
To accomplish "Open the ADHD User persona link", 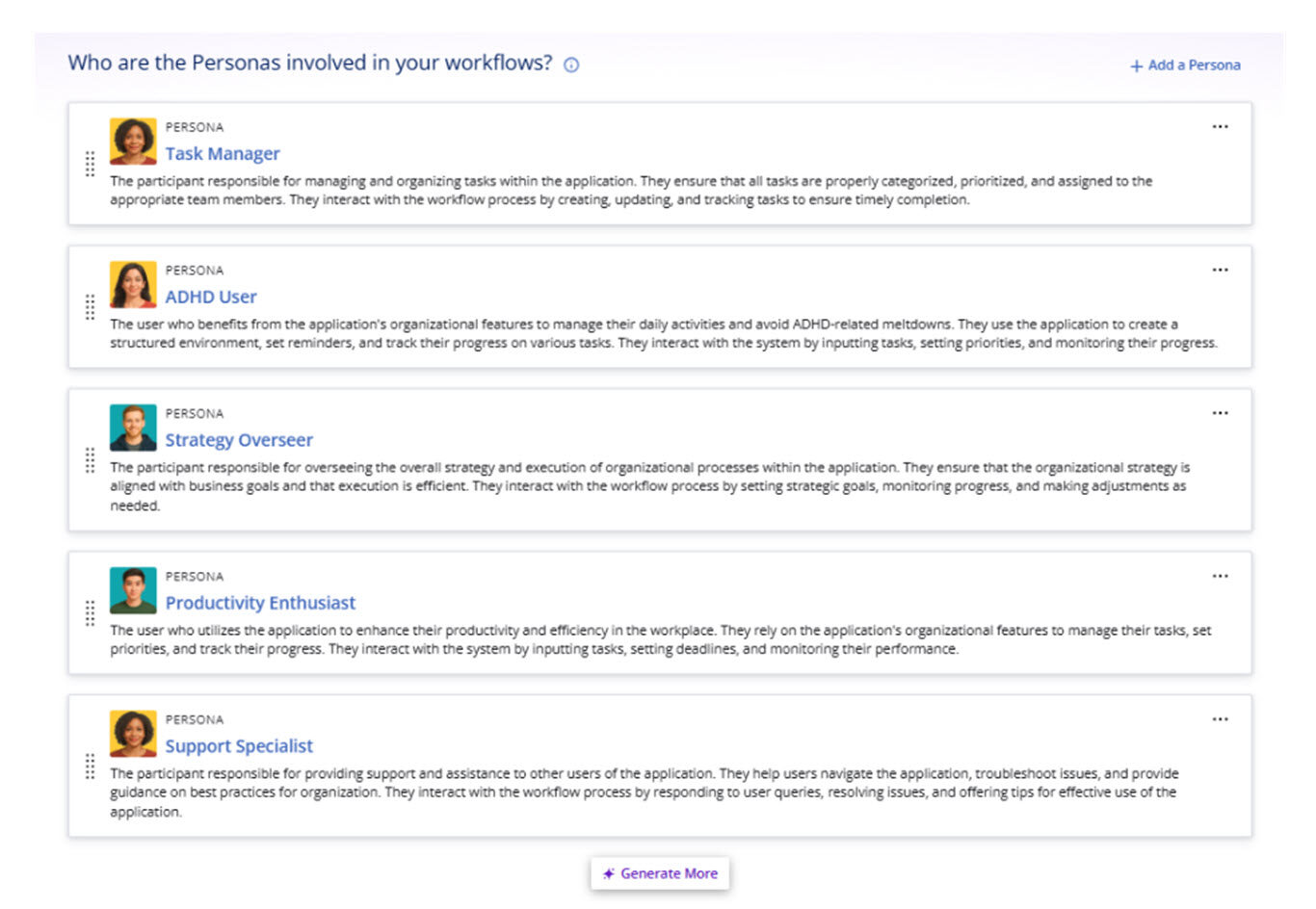I will [x=211, y=298].
